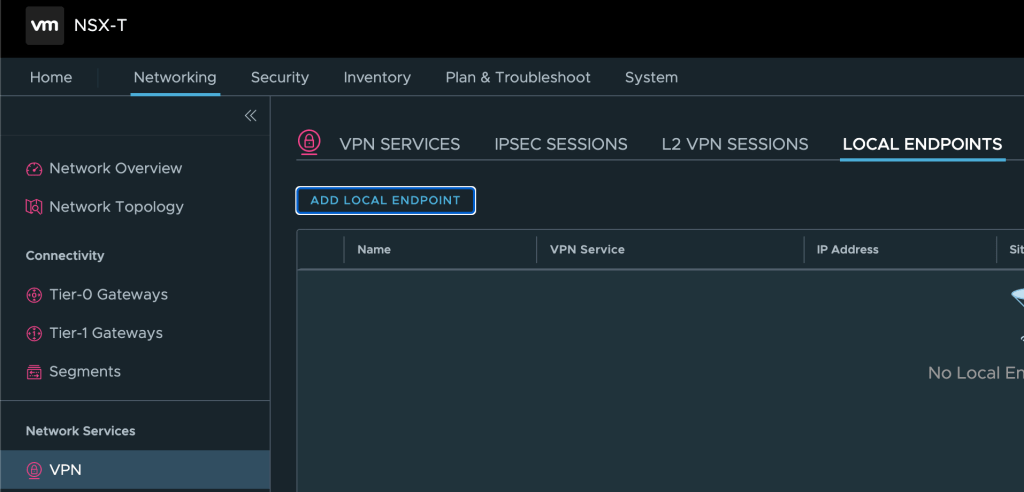Go to the Inventory section
This screenshot has width=1024, height=492.
pyautogui.click(x=377, y=77)
